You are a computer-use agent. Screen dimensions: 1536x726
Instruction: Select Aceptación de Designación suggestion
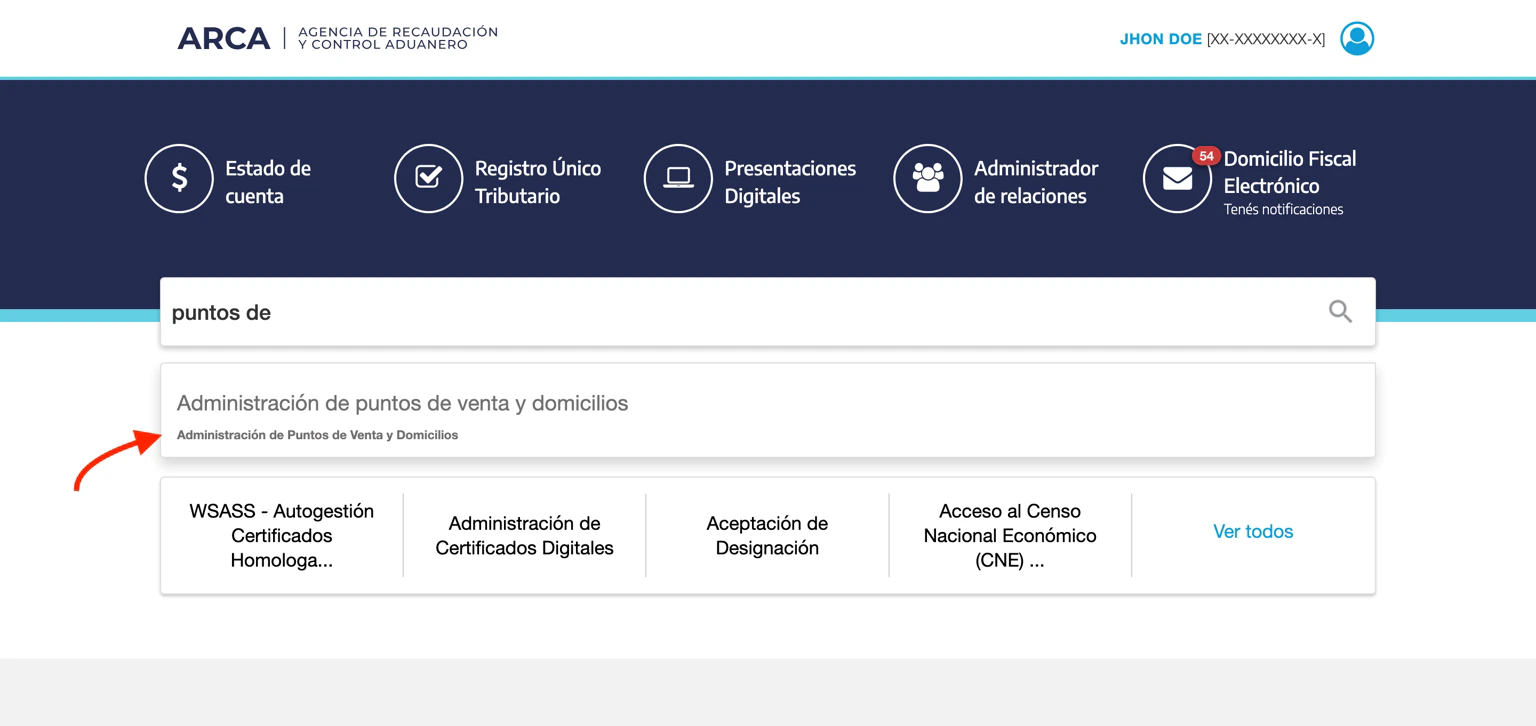(x=767, y=535)
